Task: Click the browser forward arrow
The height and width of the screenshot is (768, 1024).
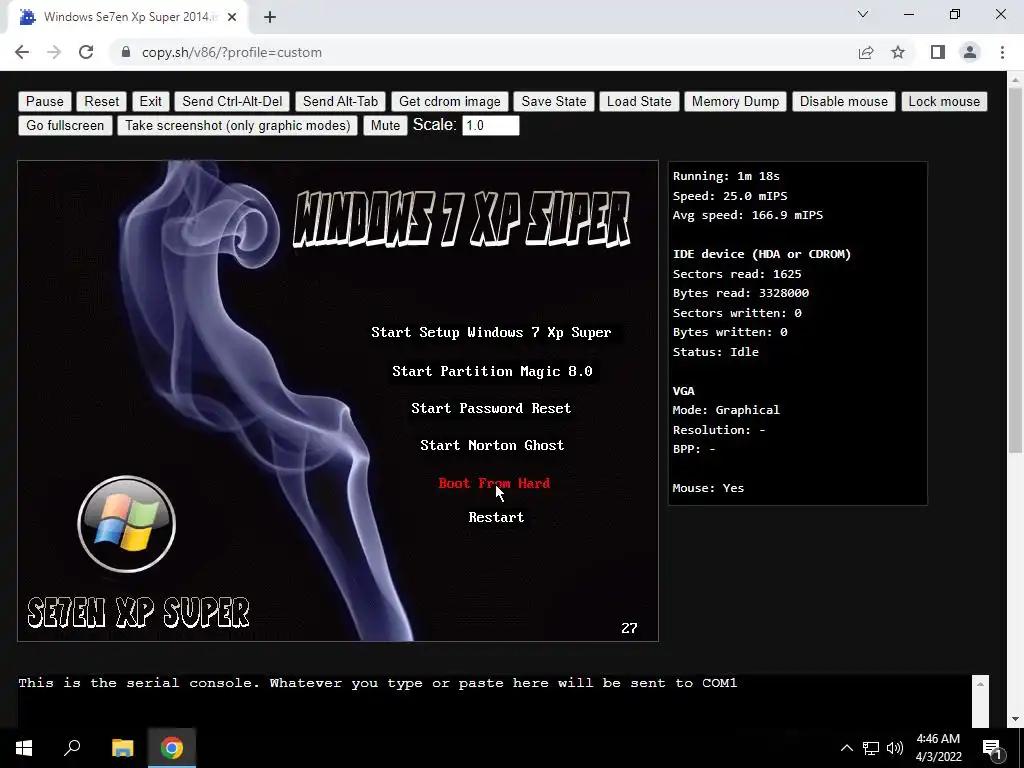Action: (54, 52)
